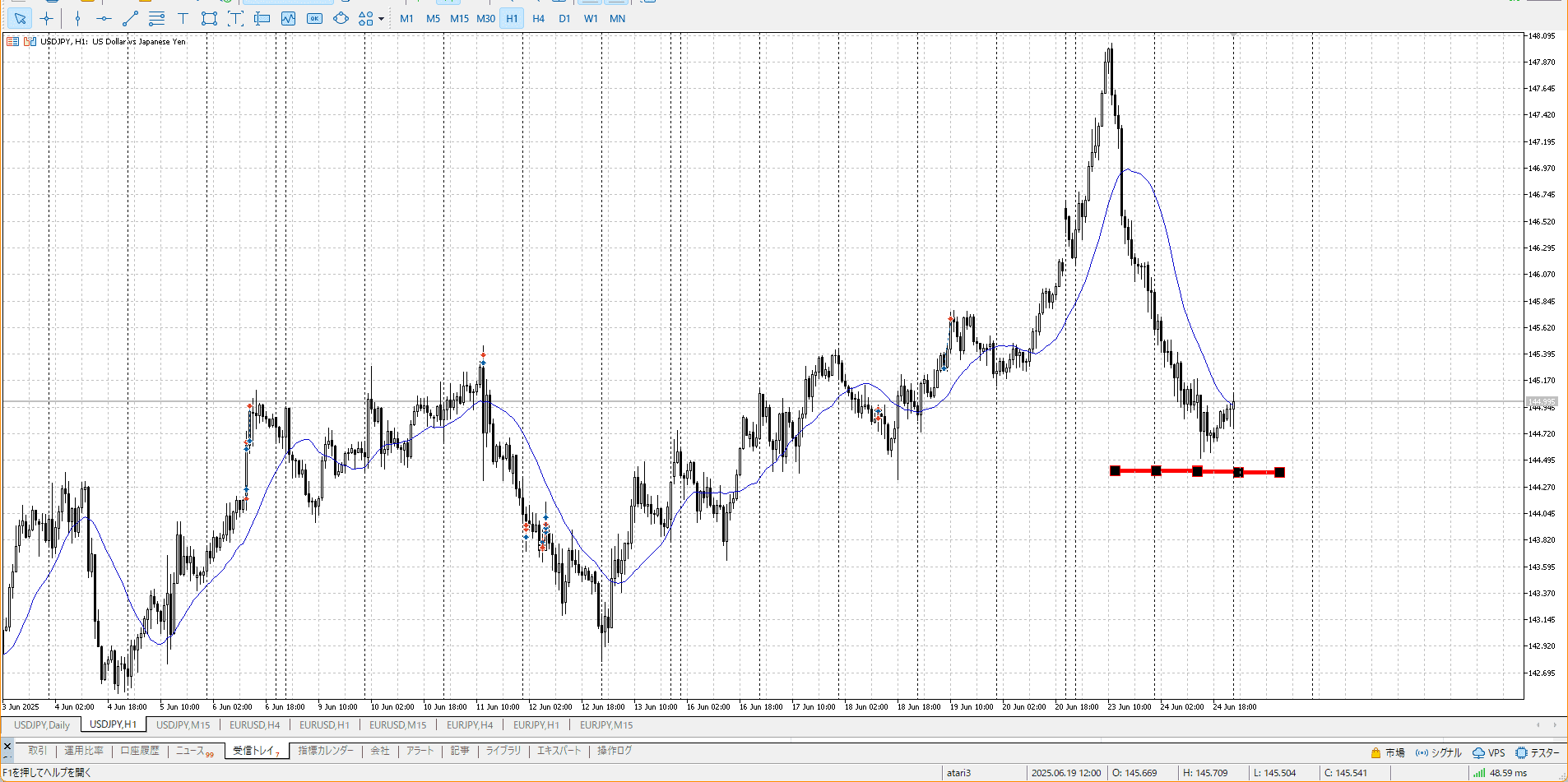The image size is (1568, 782).
Task: Select the text 'T' tool
Action: (183, 18)
